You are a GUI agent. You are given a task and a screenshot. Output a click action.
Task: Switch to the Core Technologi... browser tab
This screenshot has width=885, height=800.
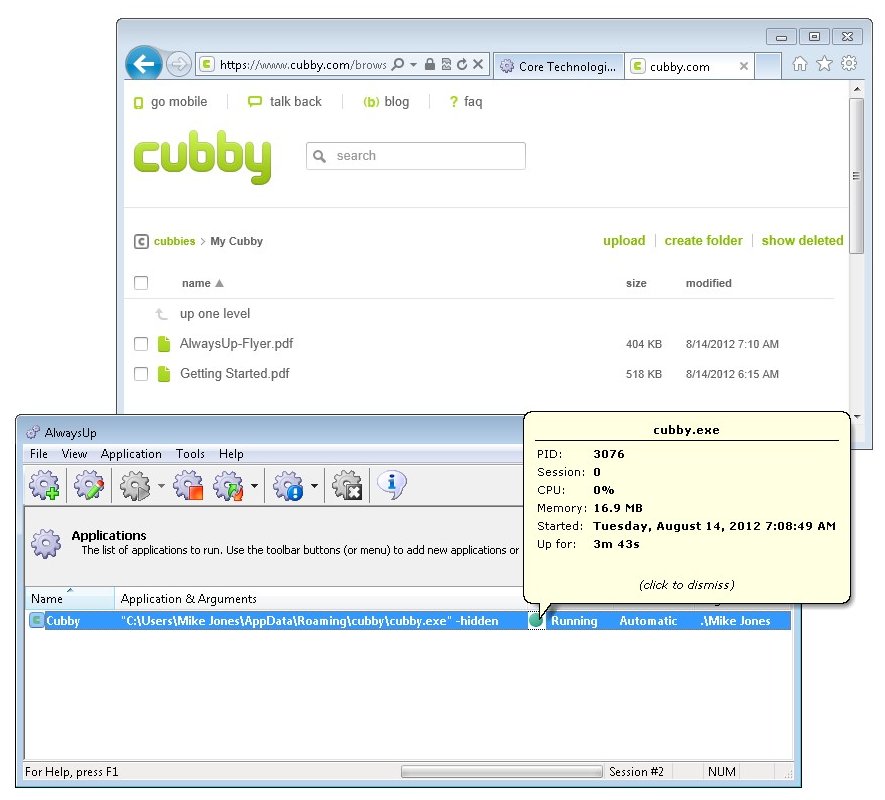pos(559,66)
